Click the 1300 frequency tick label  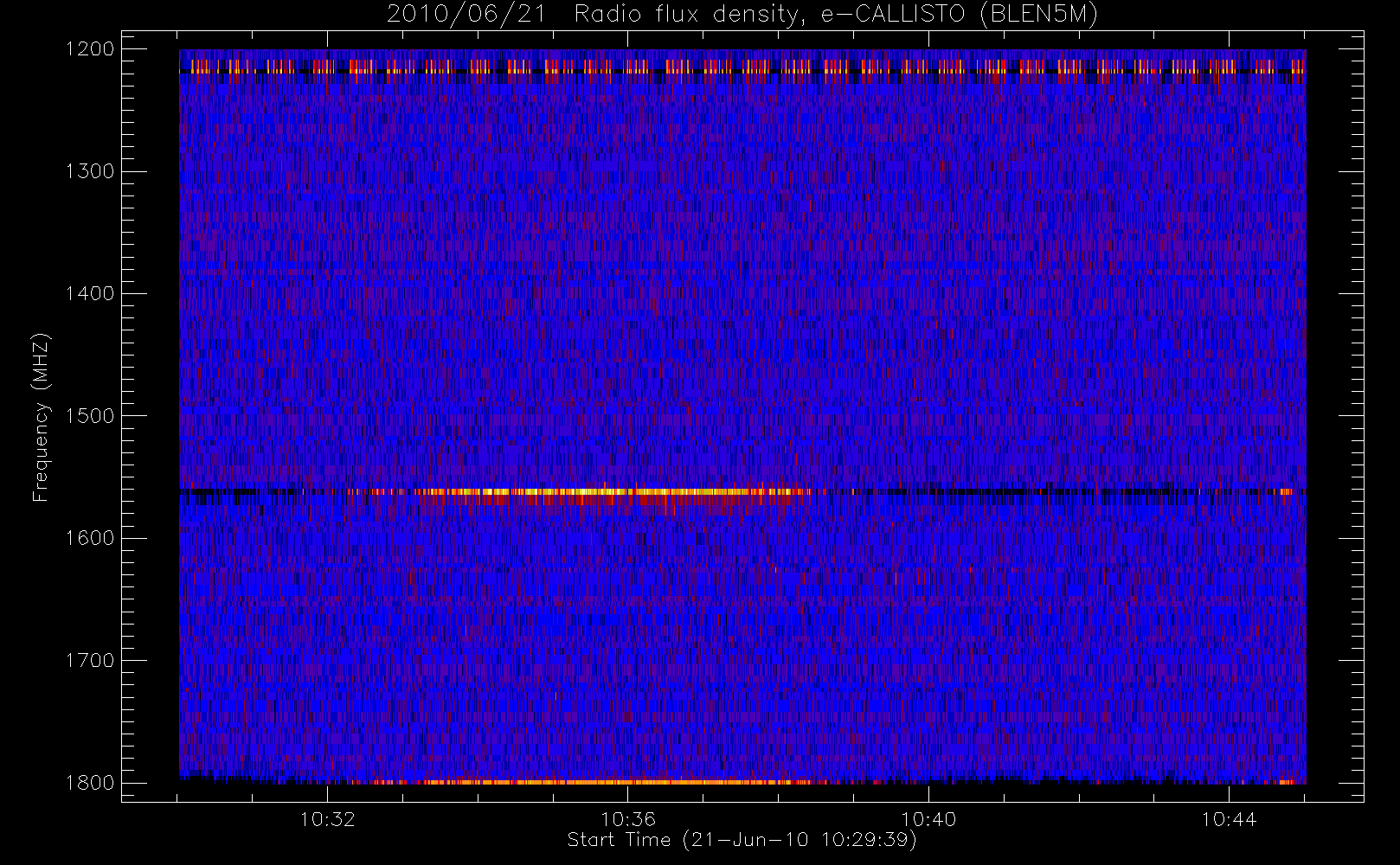[90, 171]
